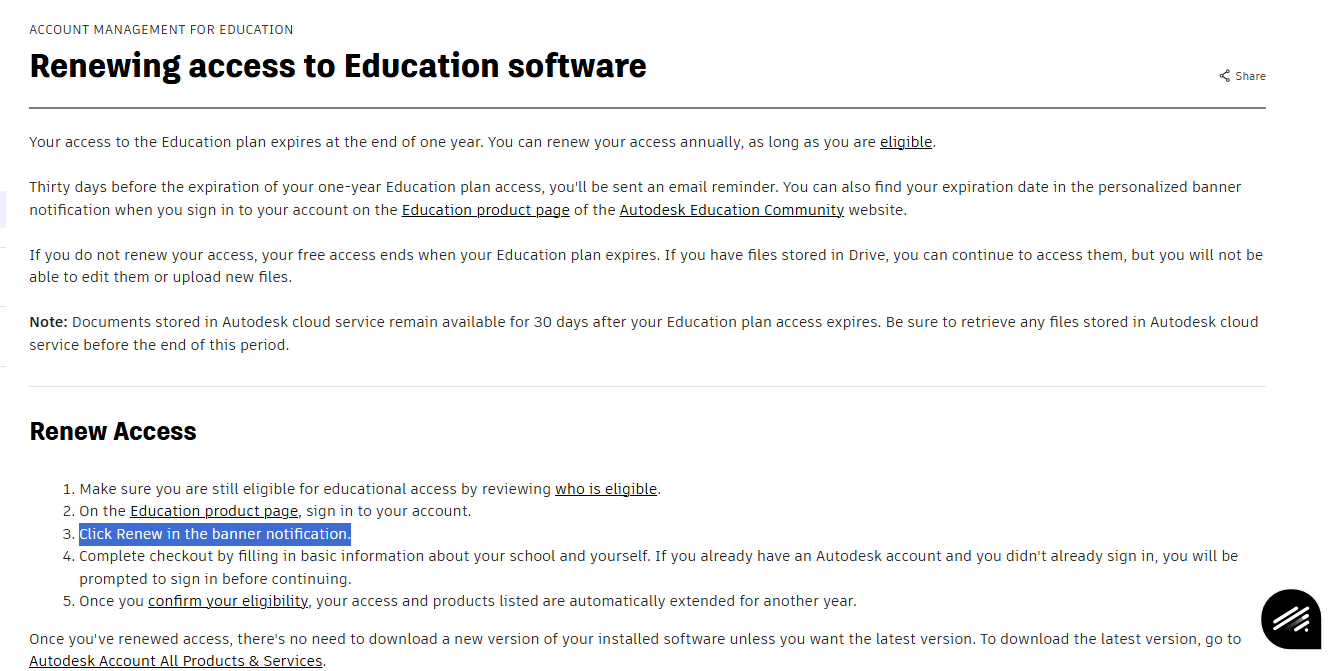Open 'Autodesk Account All Products & Services' link

(176, 661)
